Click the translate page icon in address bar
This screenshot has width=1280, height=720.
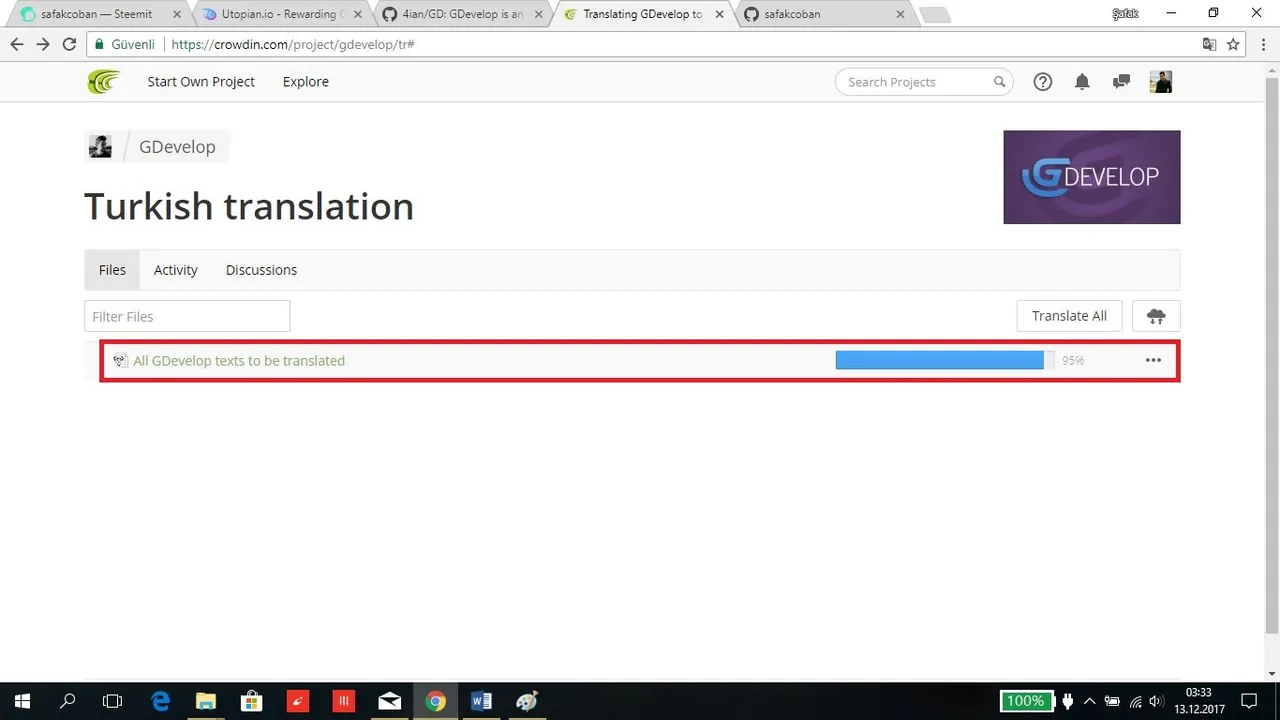pos(1210,45)
